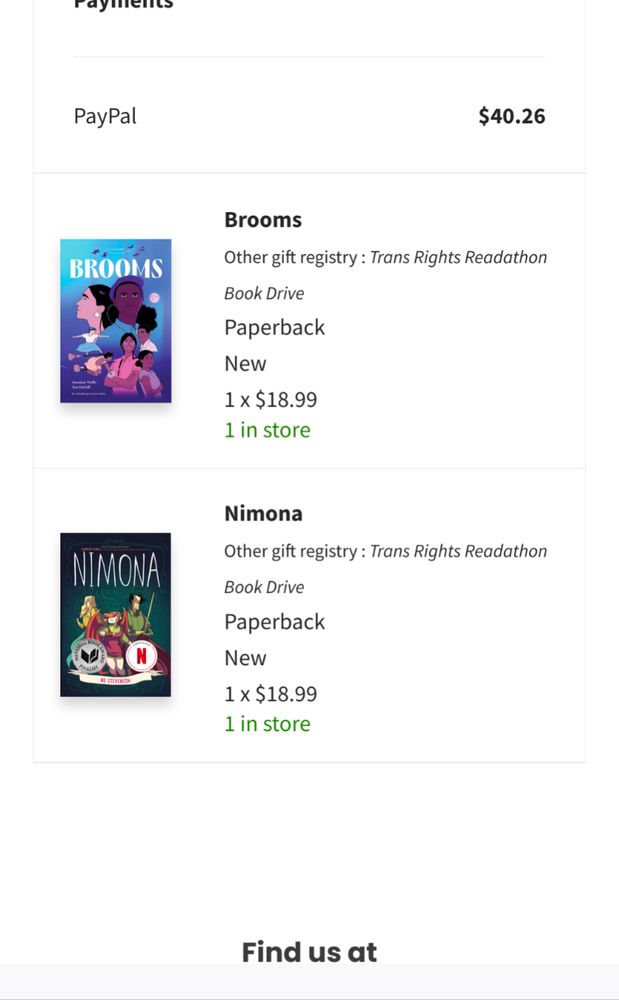Click the Payments section heading
This screenshot has height=1000, width=619.
point(124,5)
